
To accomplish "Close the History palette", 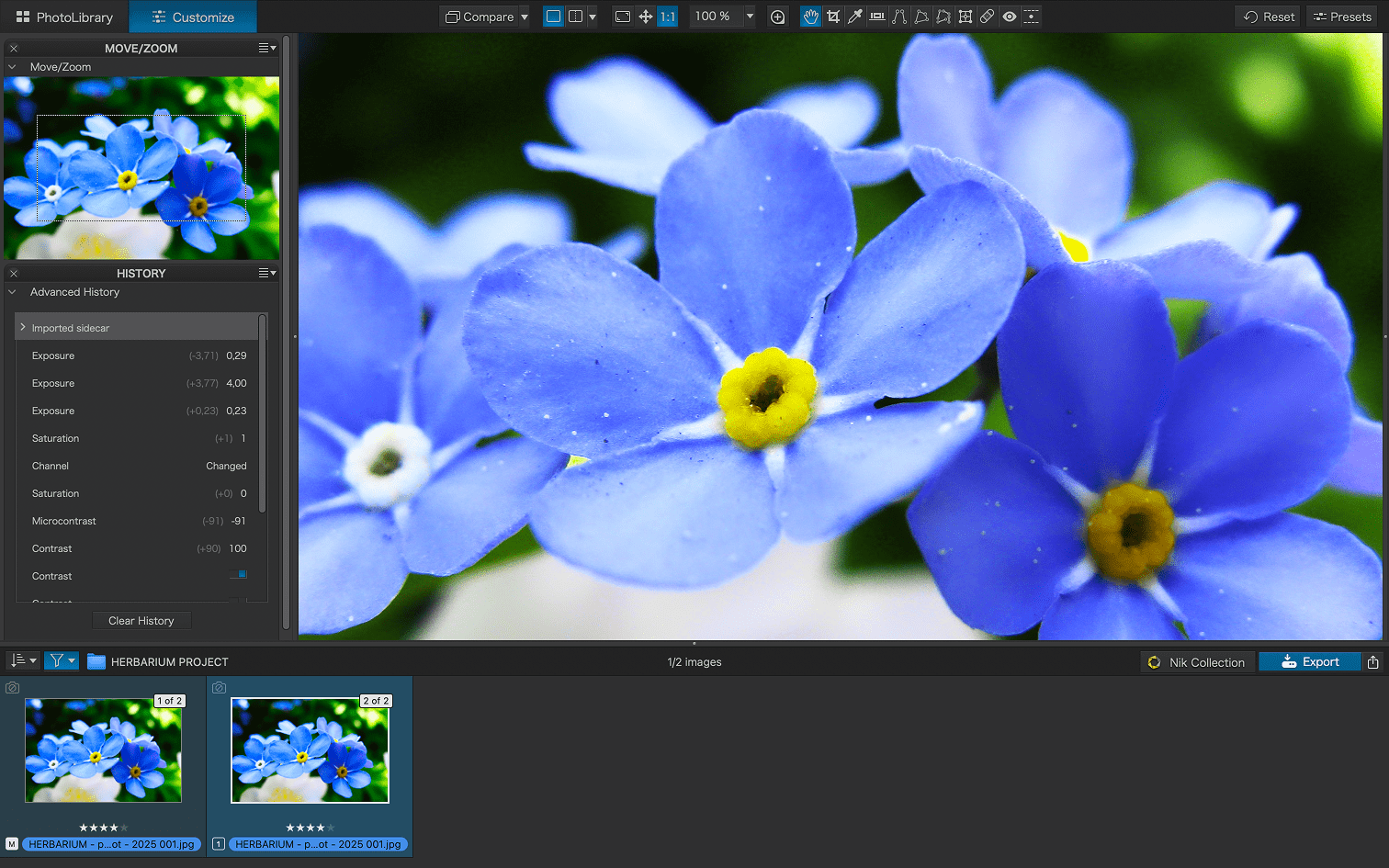I will (x=14, y=273).
